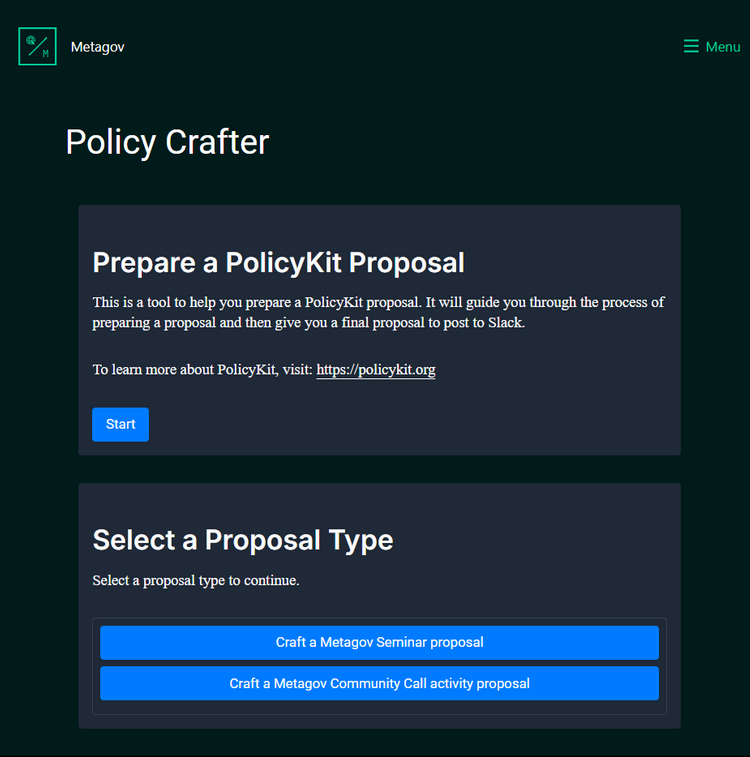Click the Prepare a PolicyKit Proposal heading
The width and height of the screenshot is (750, 757).
[278, 262]
